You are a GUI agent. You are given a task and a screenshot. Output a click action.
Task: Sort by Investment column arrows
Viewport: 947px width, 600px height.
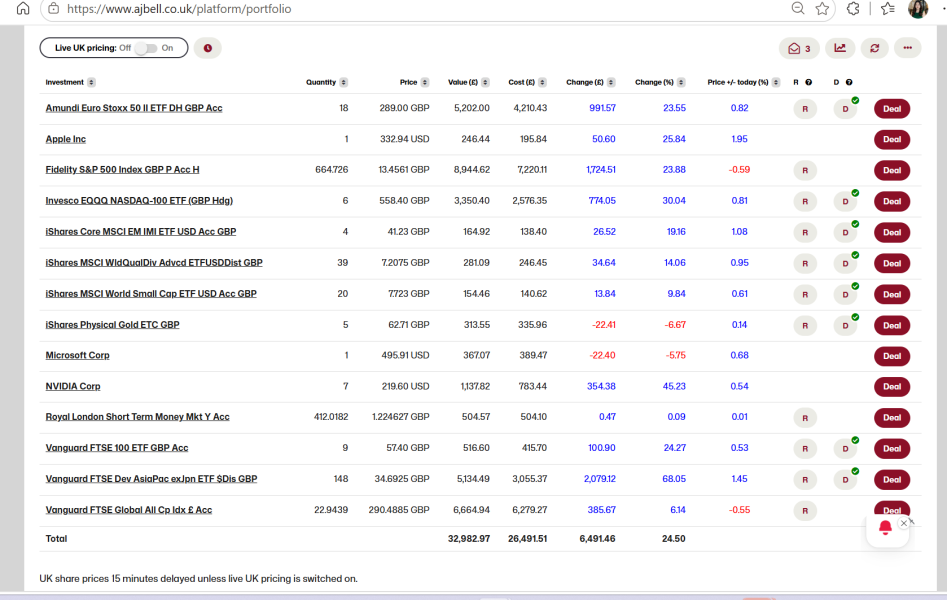point(91,82)
